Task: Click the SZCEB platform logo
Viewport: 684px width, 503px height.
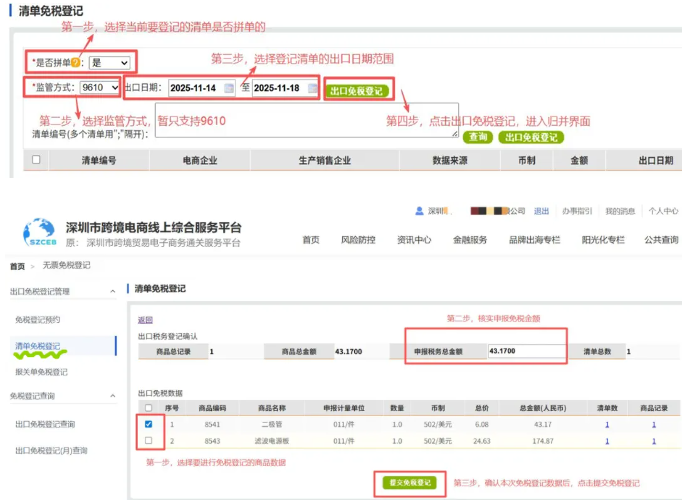Action: pyautogui.click(x=39, y=232)
